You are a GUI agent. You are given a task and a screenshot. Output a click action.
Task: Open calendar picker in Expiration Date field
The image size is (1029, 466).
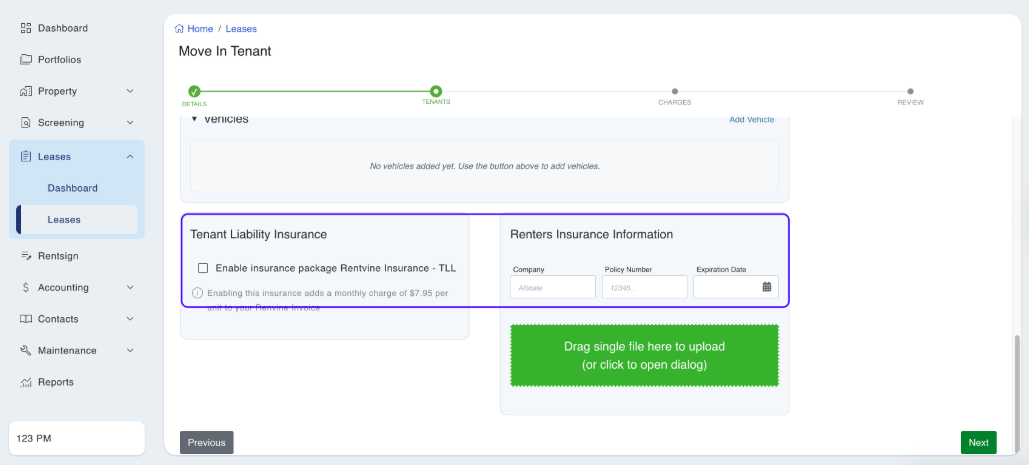(x=767, y=287)
